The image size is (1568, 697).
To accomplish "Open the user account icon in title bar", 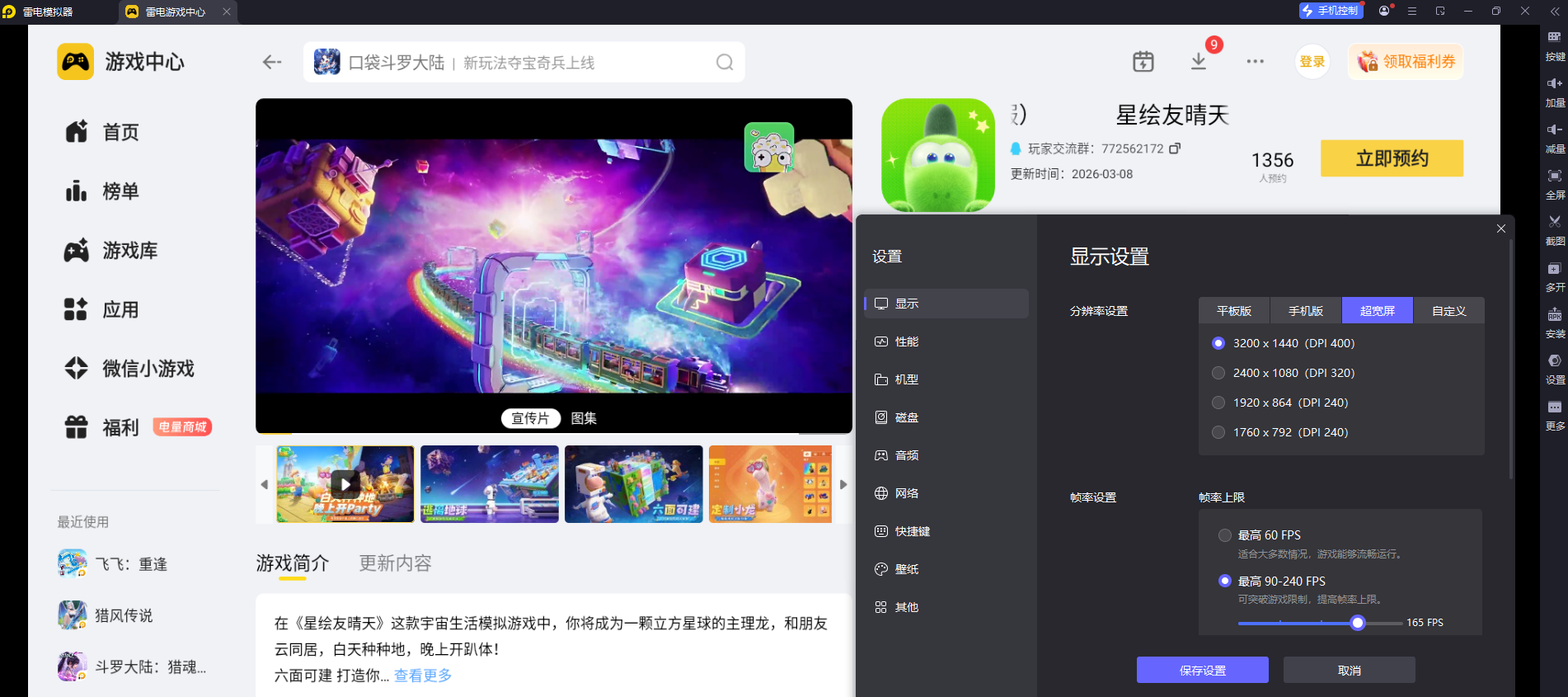I will [x=1384, y=11].
